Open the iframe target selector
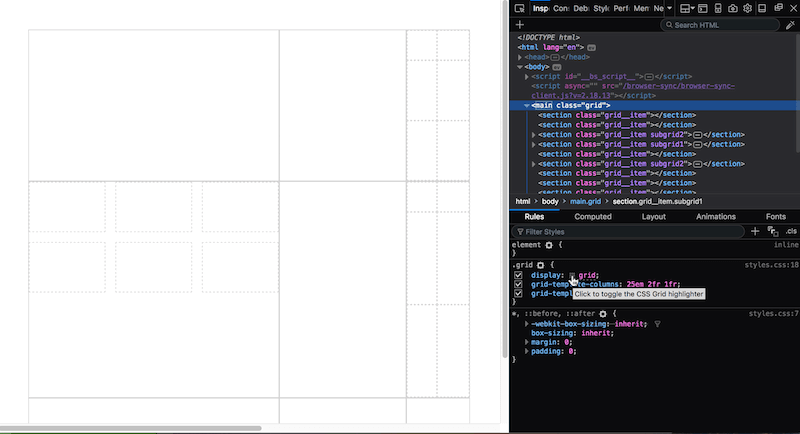This screenshot has width=800, height=434. (x=687, y=8)
